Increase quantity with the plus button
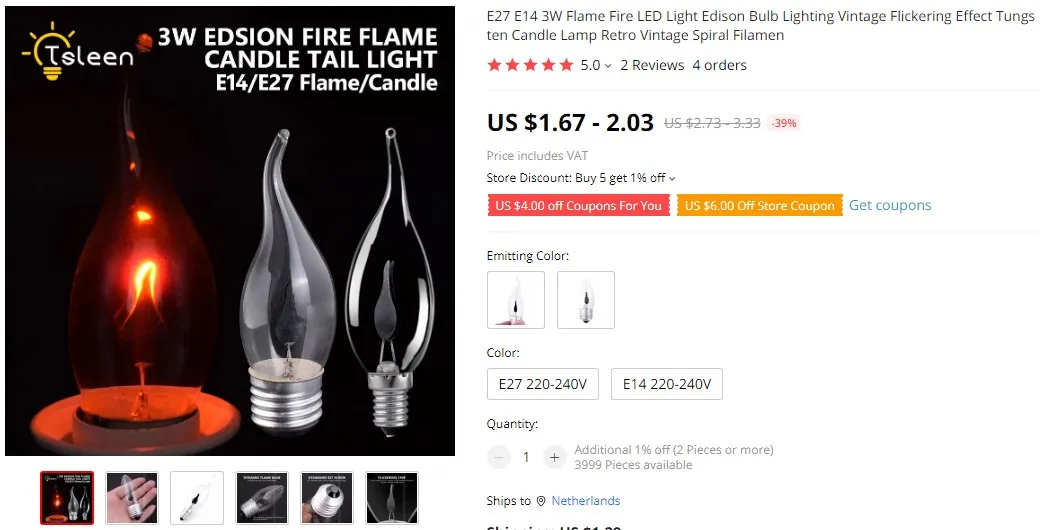This screenshot has height=530, width=1045. pyautogui.click(x=554, y=457)
